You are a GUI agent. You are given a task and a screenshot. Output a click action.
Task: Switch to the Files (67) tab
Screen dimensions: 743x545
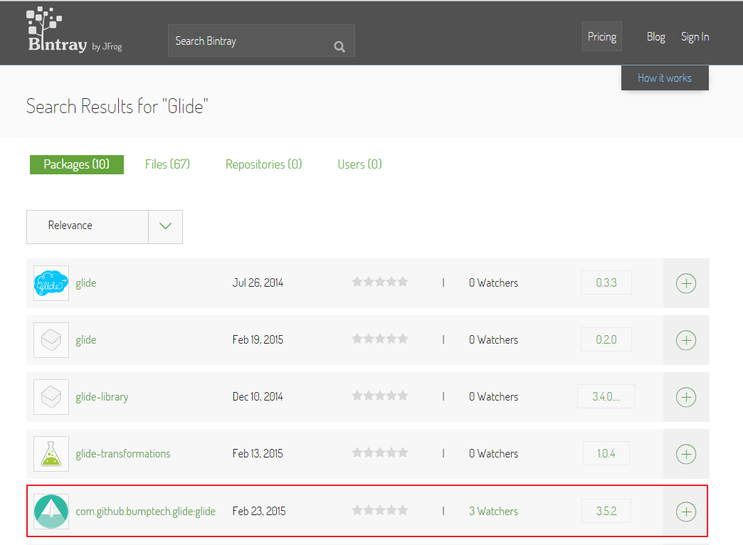(x=167, y=164)
